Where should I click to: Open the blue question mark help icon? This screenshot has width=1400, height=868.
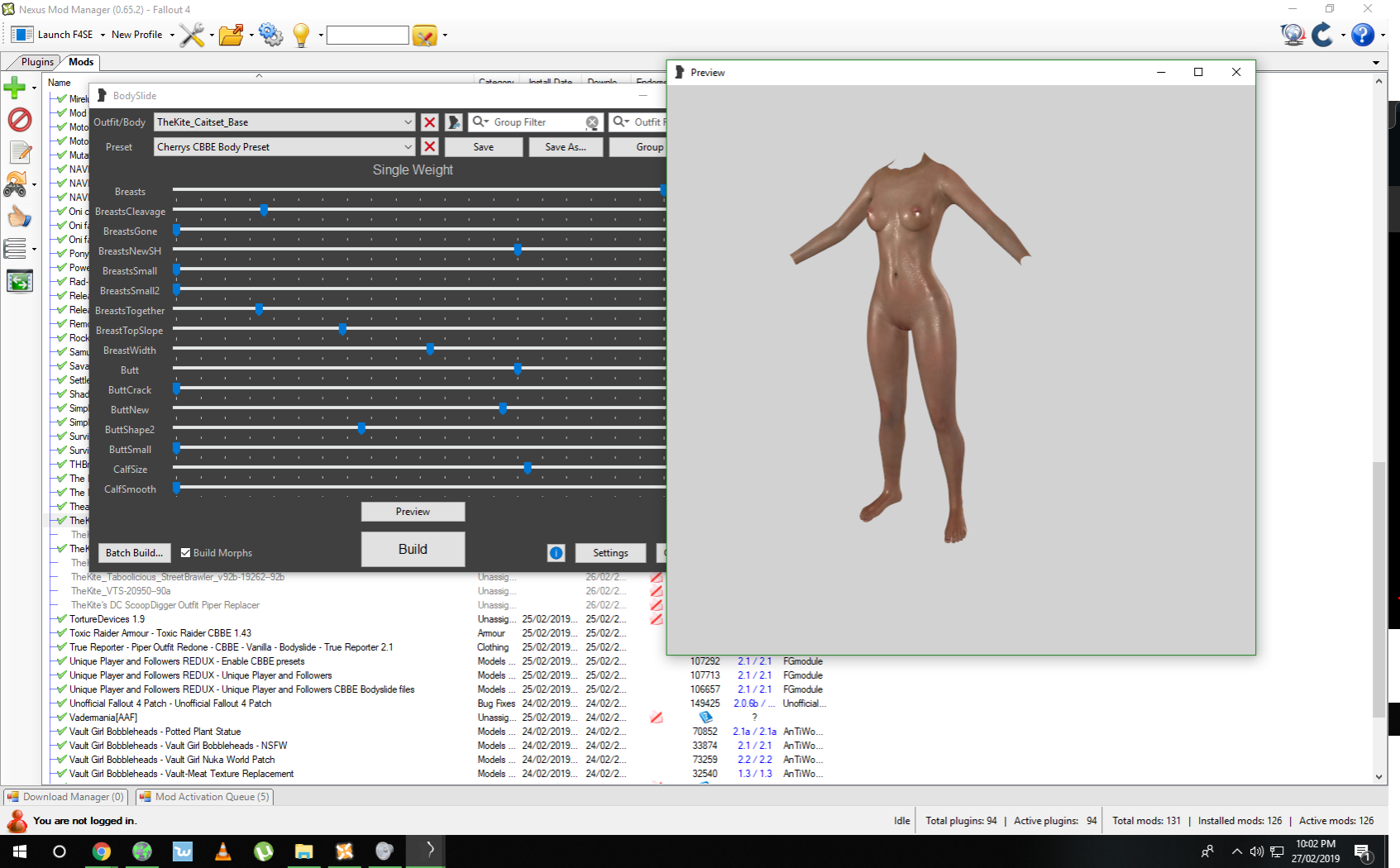(1363, 35)
